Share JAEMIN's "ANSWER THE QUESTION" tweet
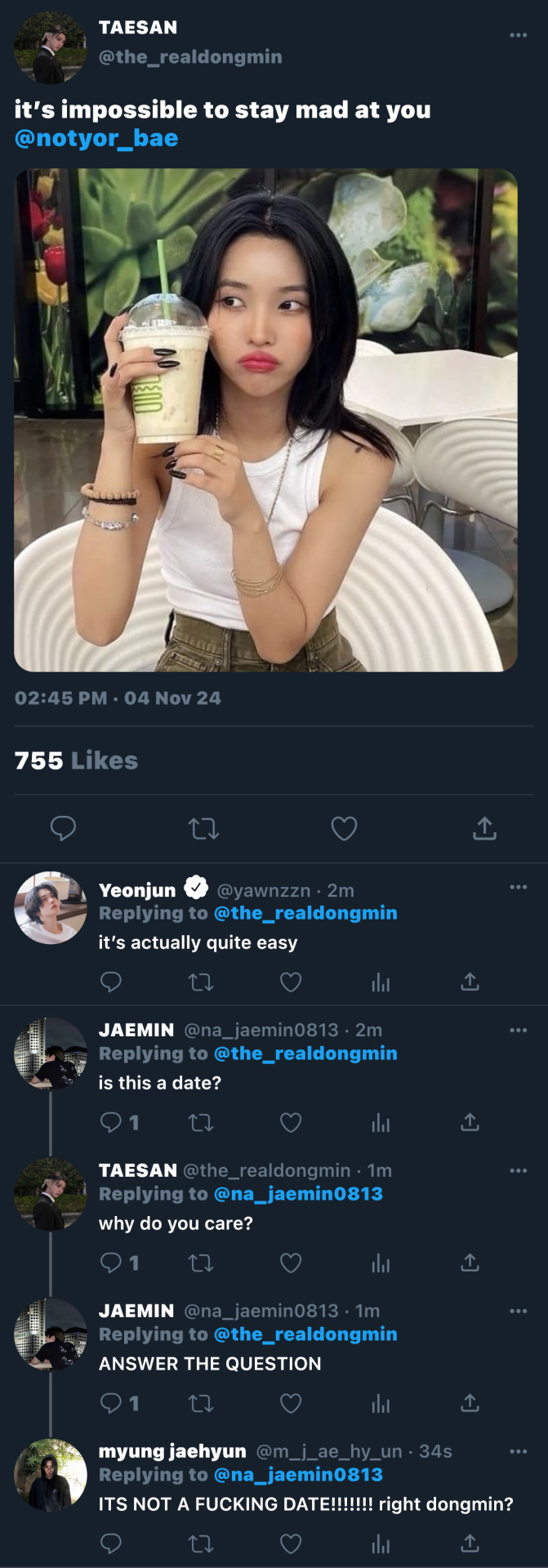 (x=470, y=1403)
